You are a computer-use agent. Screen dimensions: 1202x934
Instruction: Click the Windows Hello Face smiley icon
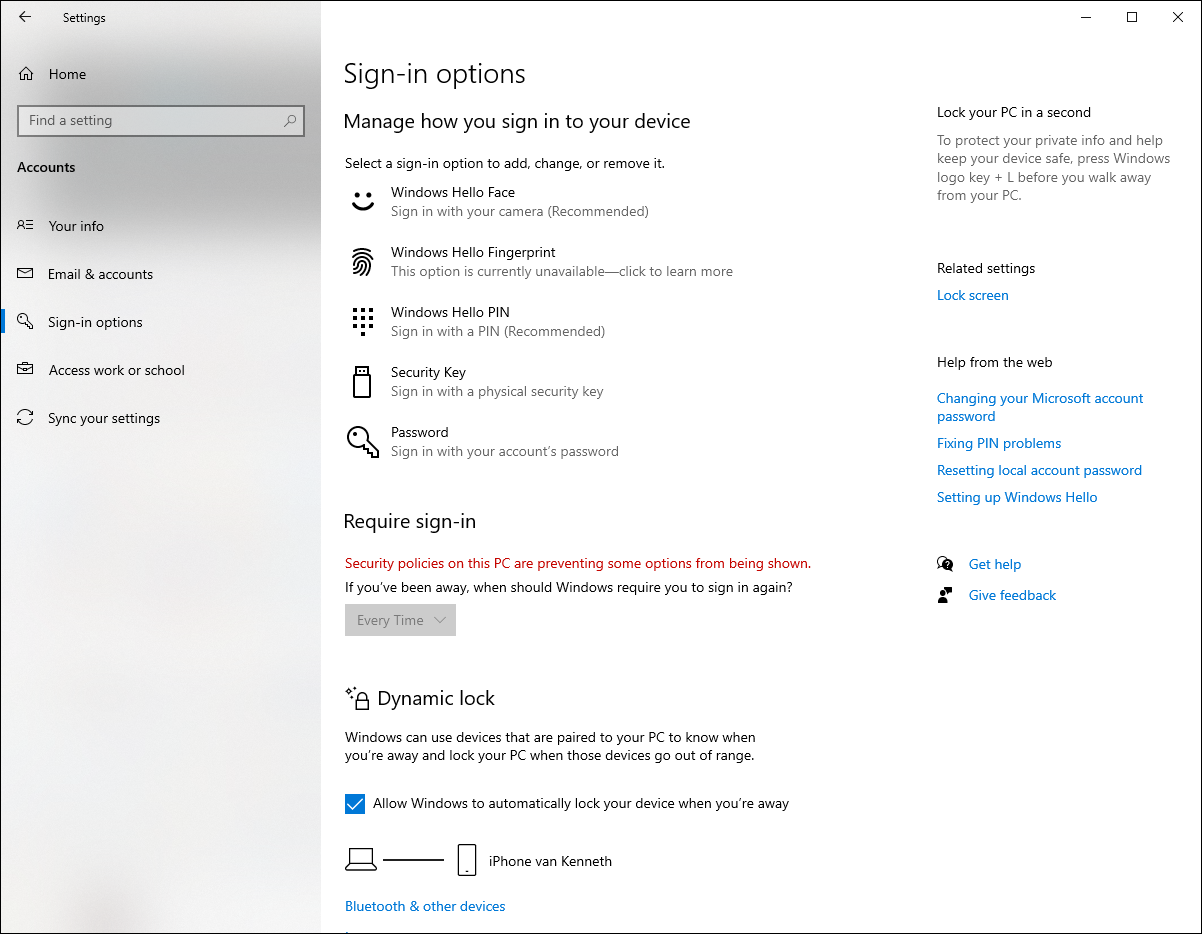coord(362,201)
